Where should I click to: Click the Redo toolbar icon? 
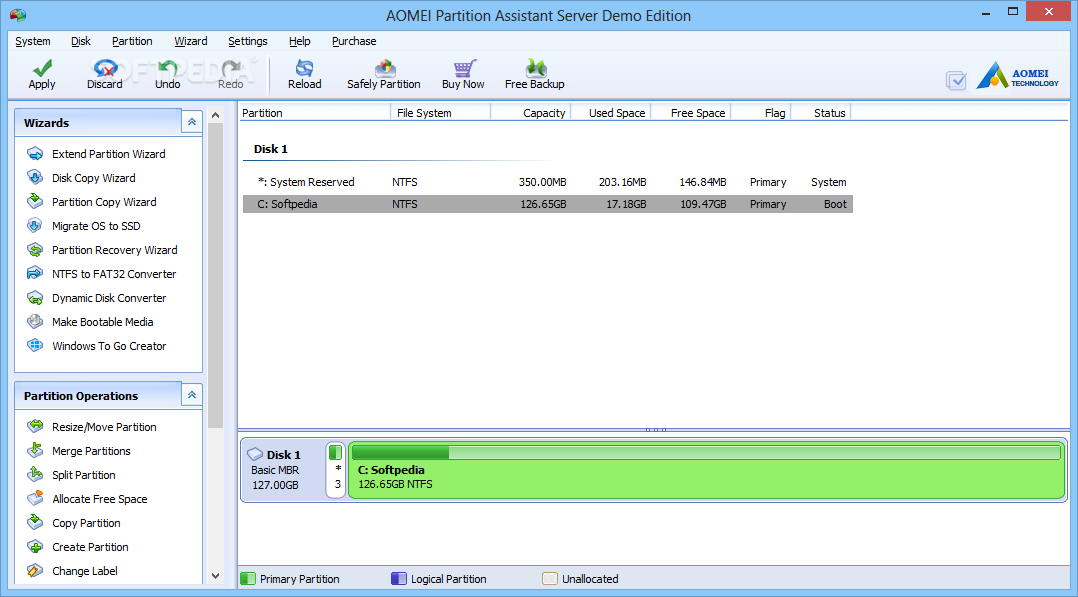tap(230, 67)
